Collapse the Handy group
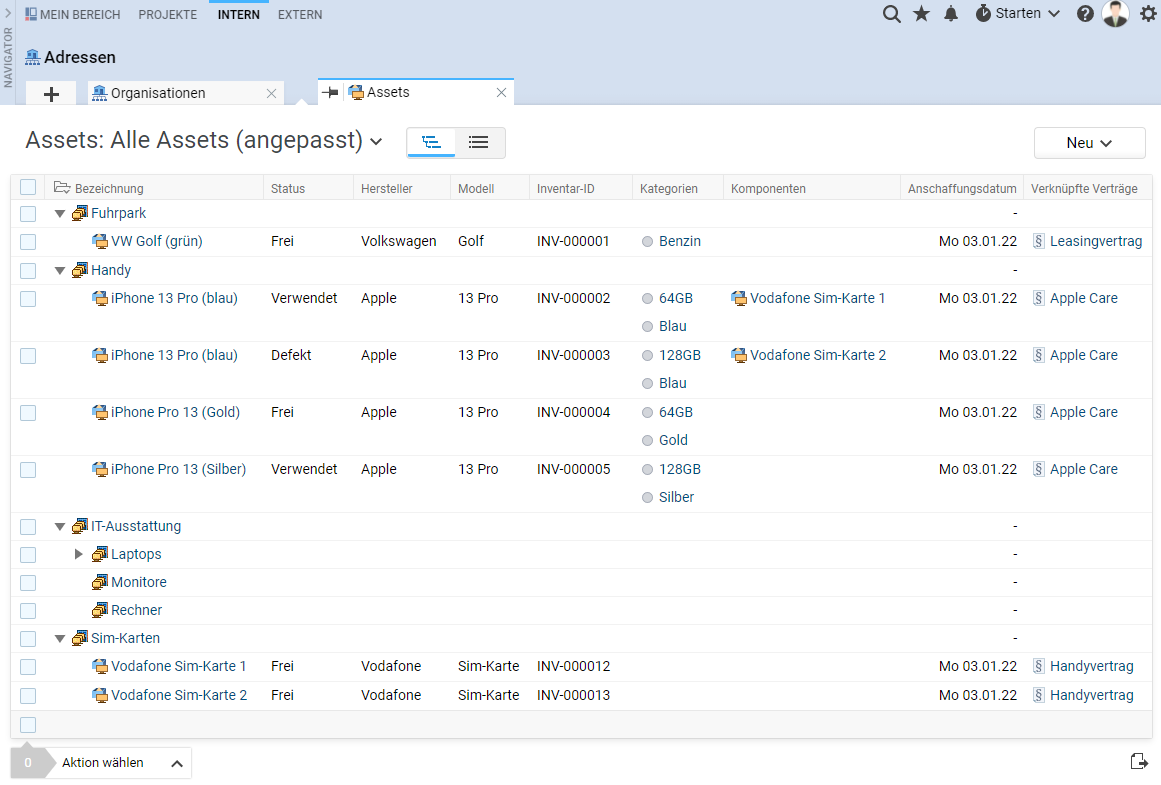Screen dimensions: 1161x785 60,271
